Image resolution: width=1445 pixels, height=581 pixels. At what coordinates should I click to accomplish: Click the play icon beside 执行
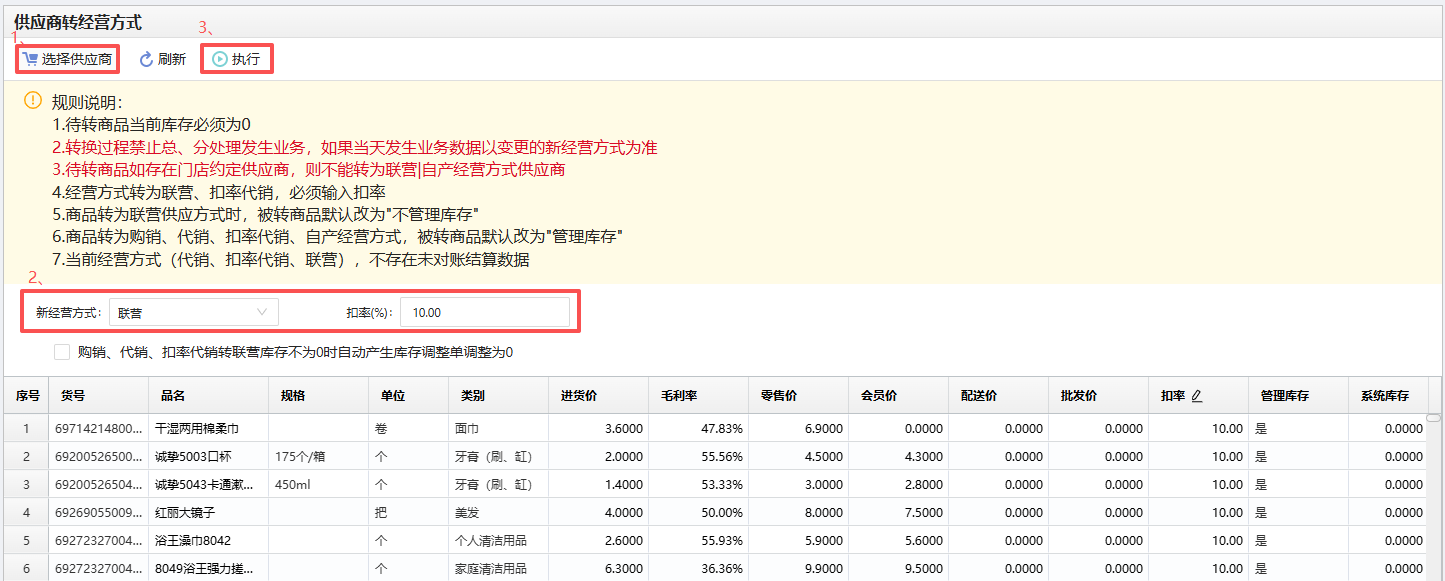coord(220,59)
